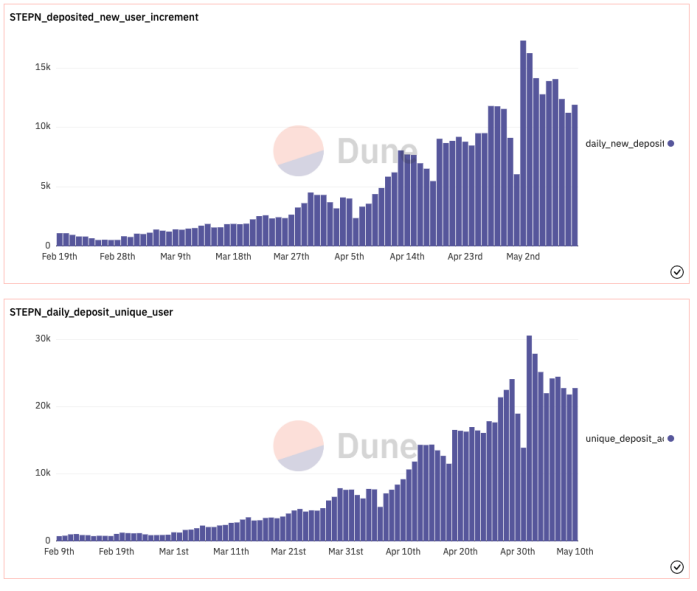Viewport: 697px width, 591px height.
Task: Click the 'Mar 18th' axis label
Action: 233,257
